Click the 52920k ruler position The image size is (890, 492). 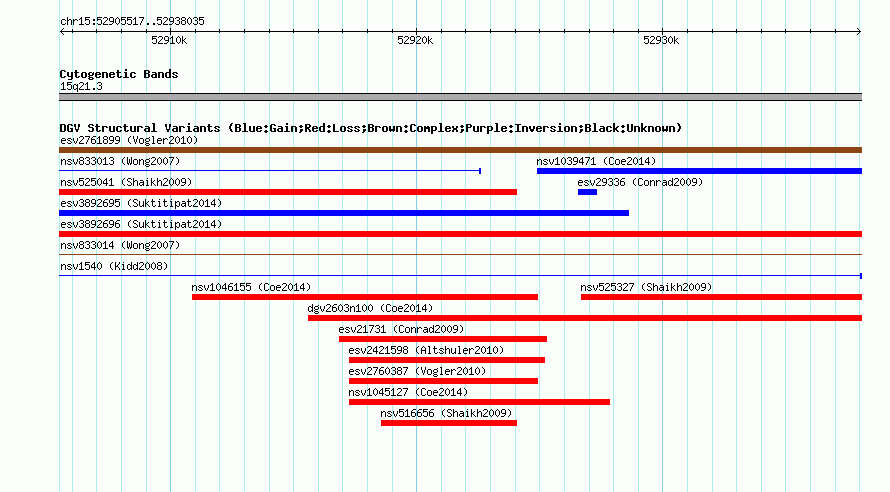click(x=415, y=40)
